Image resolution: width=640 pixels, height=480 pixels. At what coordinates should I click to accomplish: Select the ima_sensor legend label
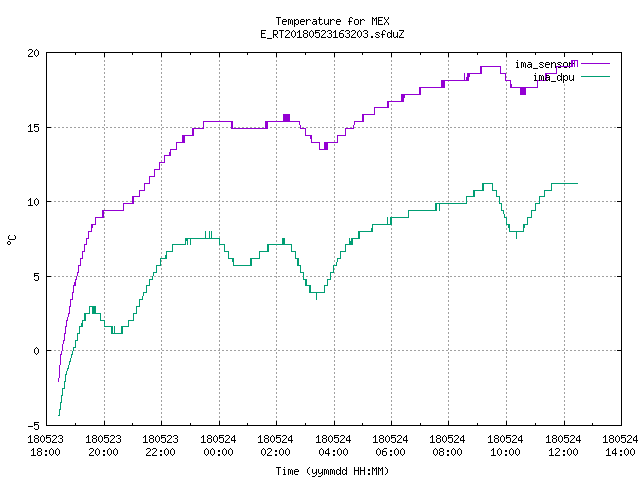[544, 64]
